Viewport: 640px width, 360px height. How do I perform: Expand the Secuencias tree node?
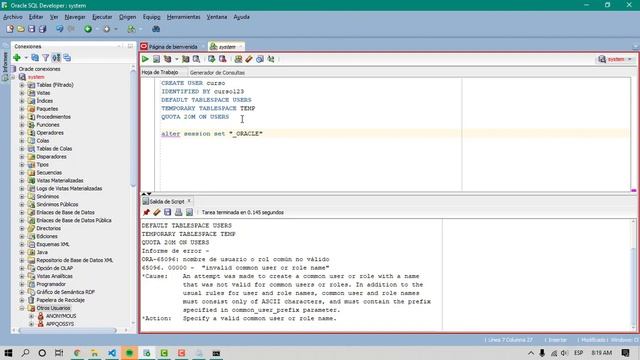22,173
